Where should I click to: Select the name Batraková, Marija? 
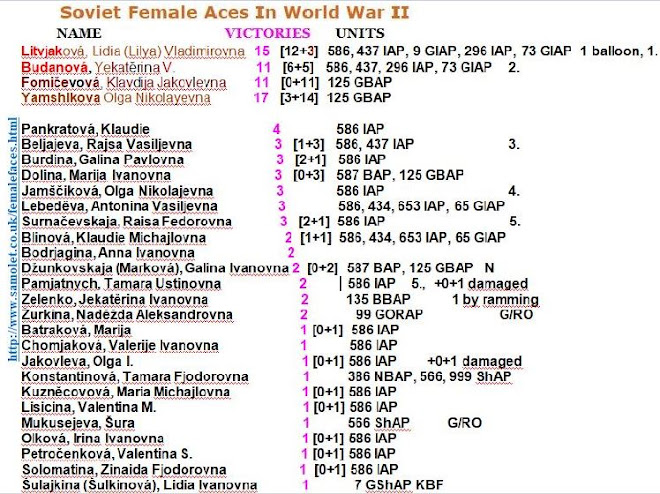click(76, 330)
